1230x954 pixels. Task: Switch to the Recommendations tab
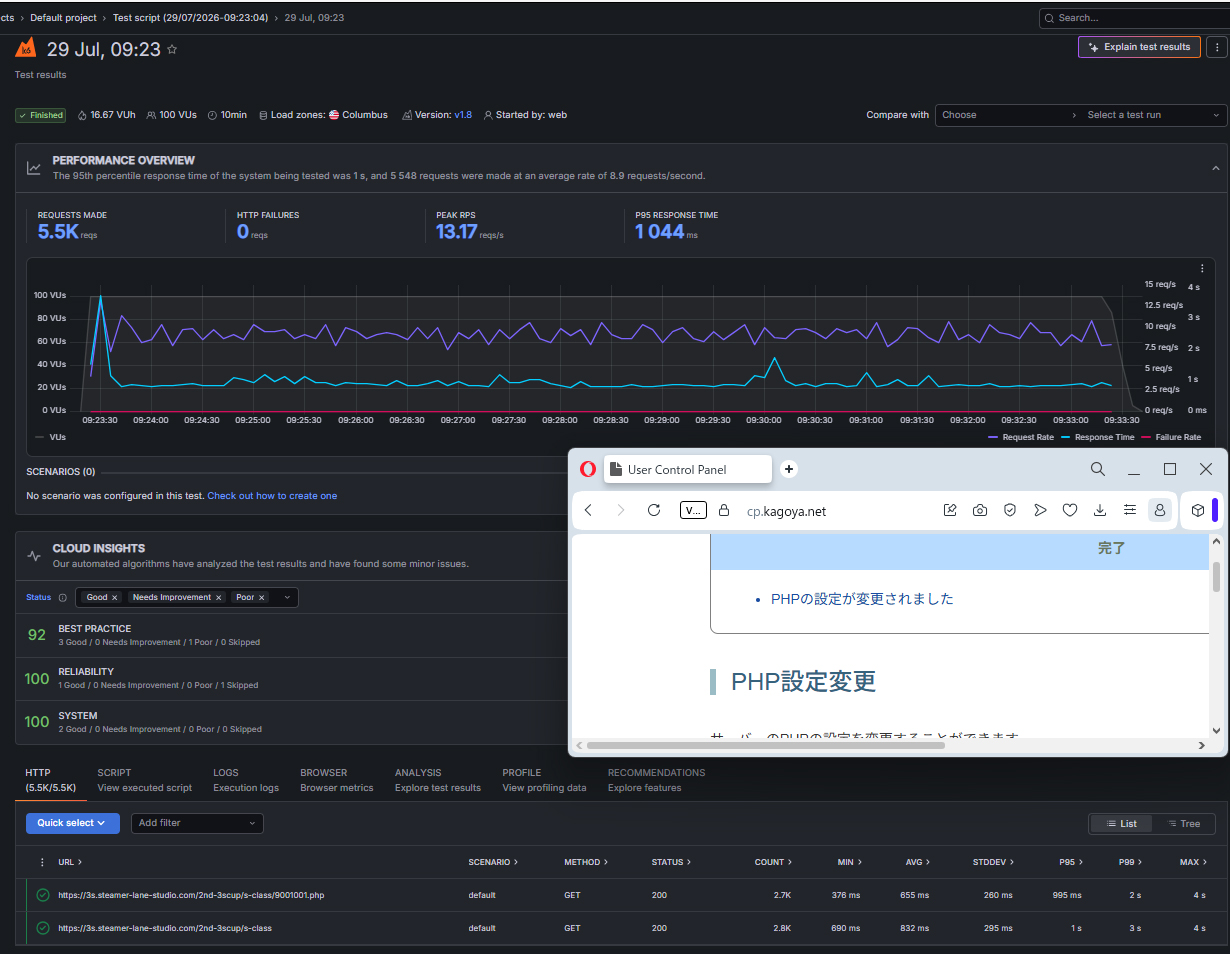click(x=656, y=780)
